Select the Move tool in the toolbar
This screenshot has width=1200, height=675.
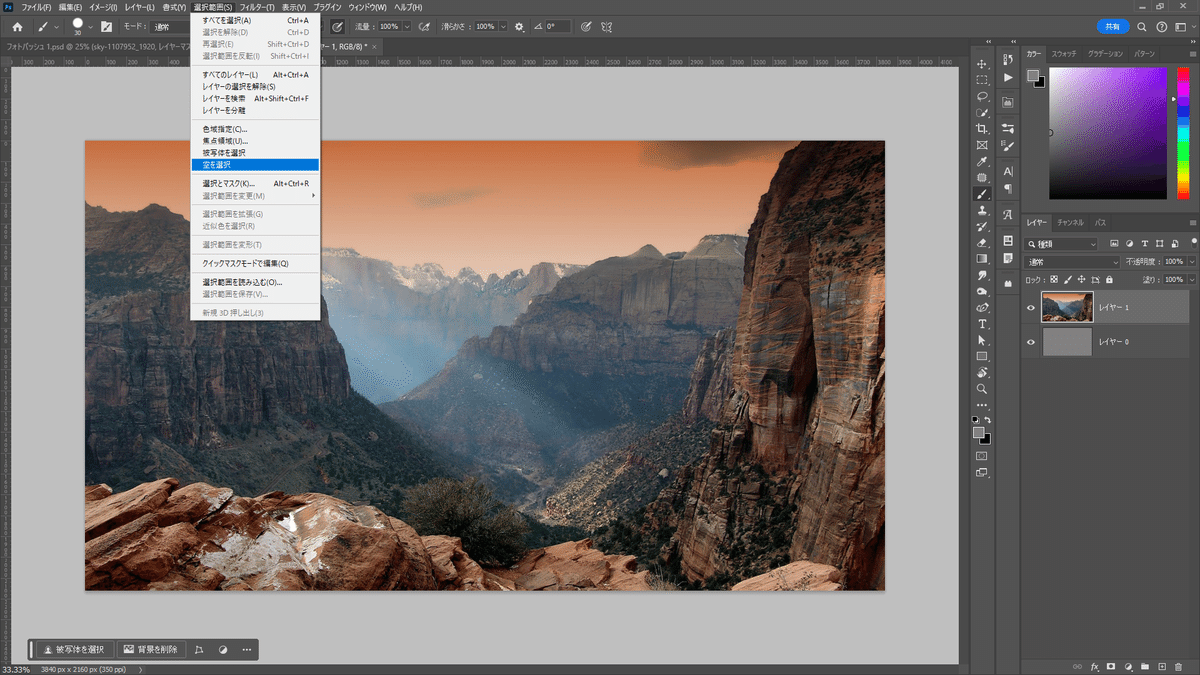[982, 64]
